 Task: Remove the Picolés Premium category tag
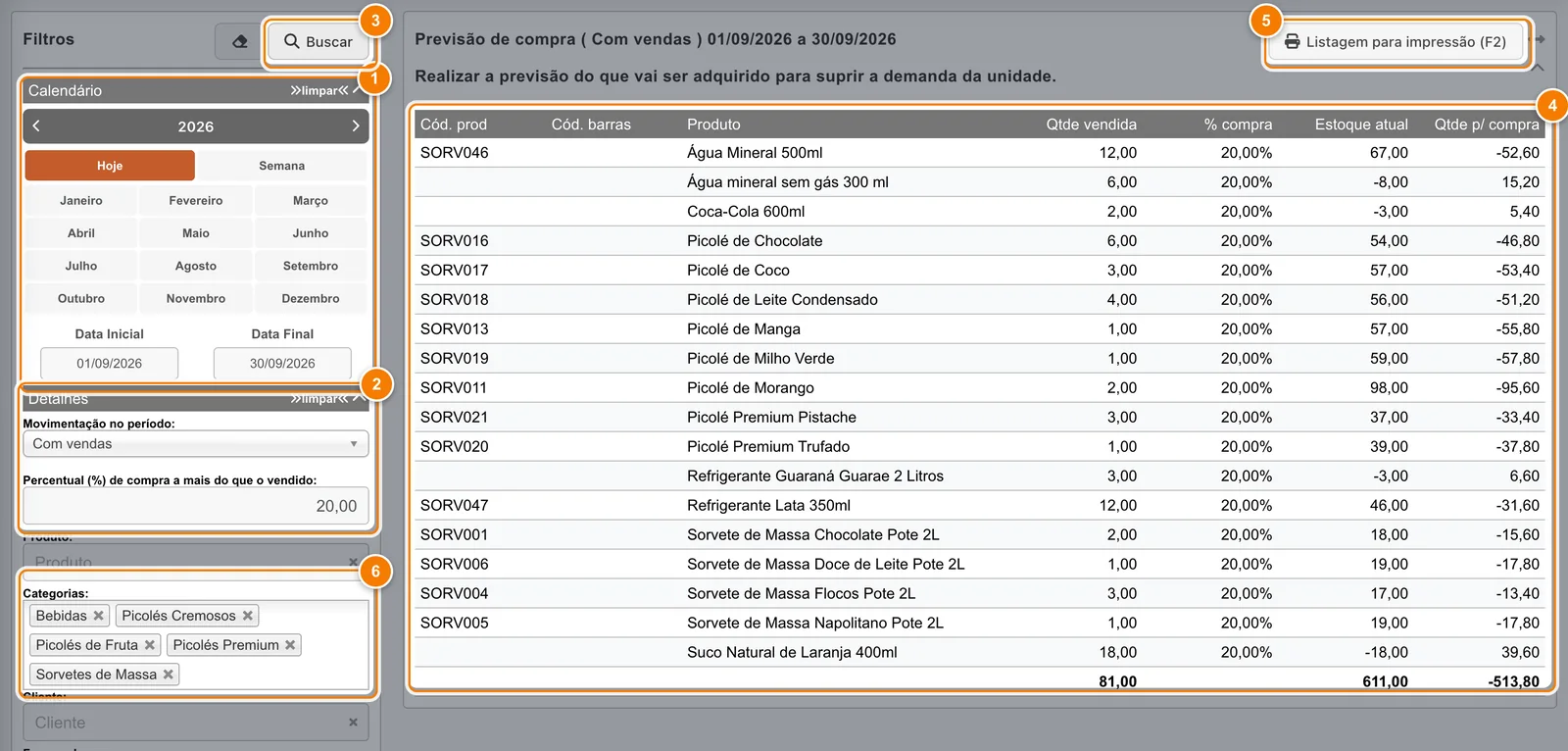[x=290, y=645]
